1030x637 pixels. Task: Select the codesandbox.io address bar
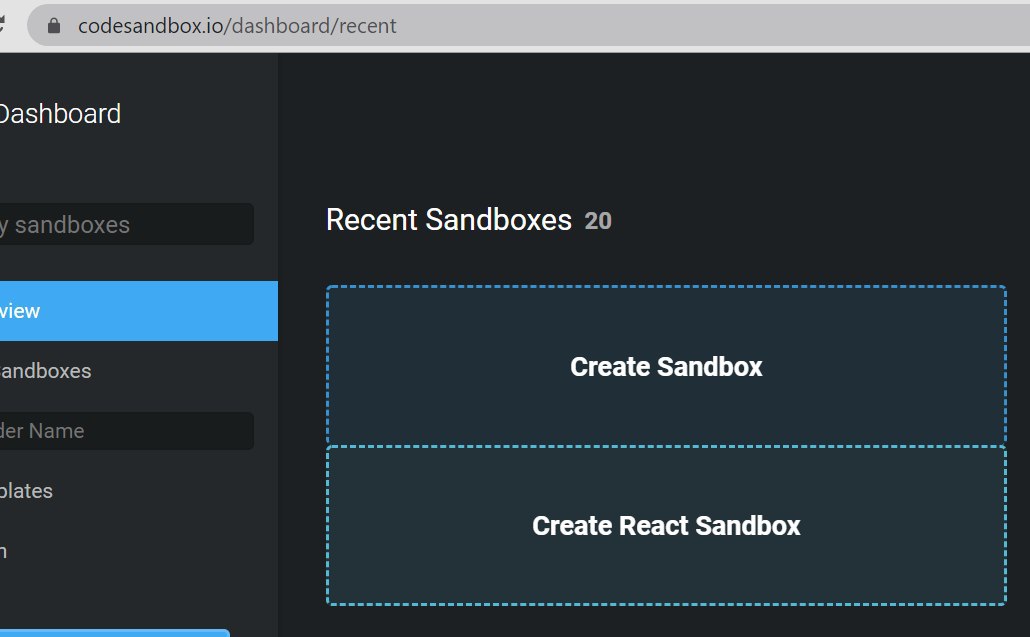(x=528, y=26)
